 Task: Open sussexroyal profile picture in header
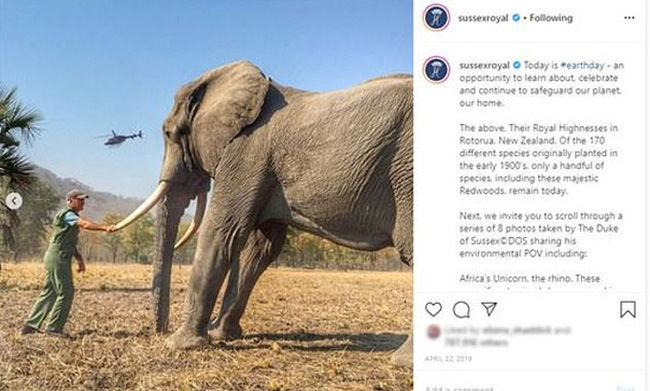(437, 17)
